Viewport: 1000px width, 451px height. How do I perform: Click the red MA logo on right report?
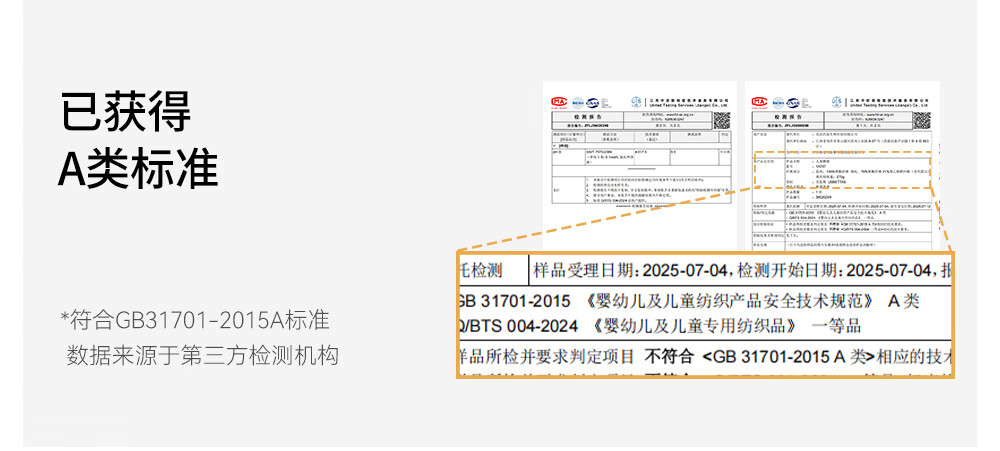point(760,101)
